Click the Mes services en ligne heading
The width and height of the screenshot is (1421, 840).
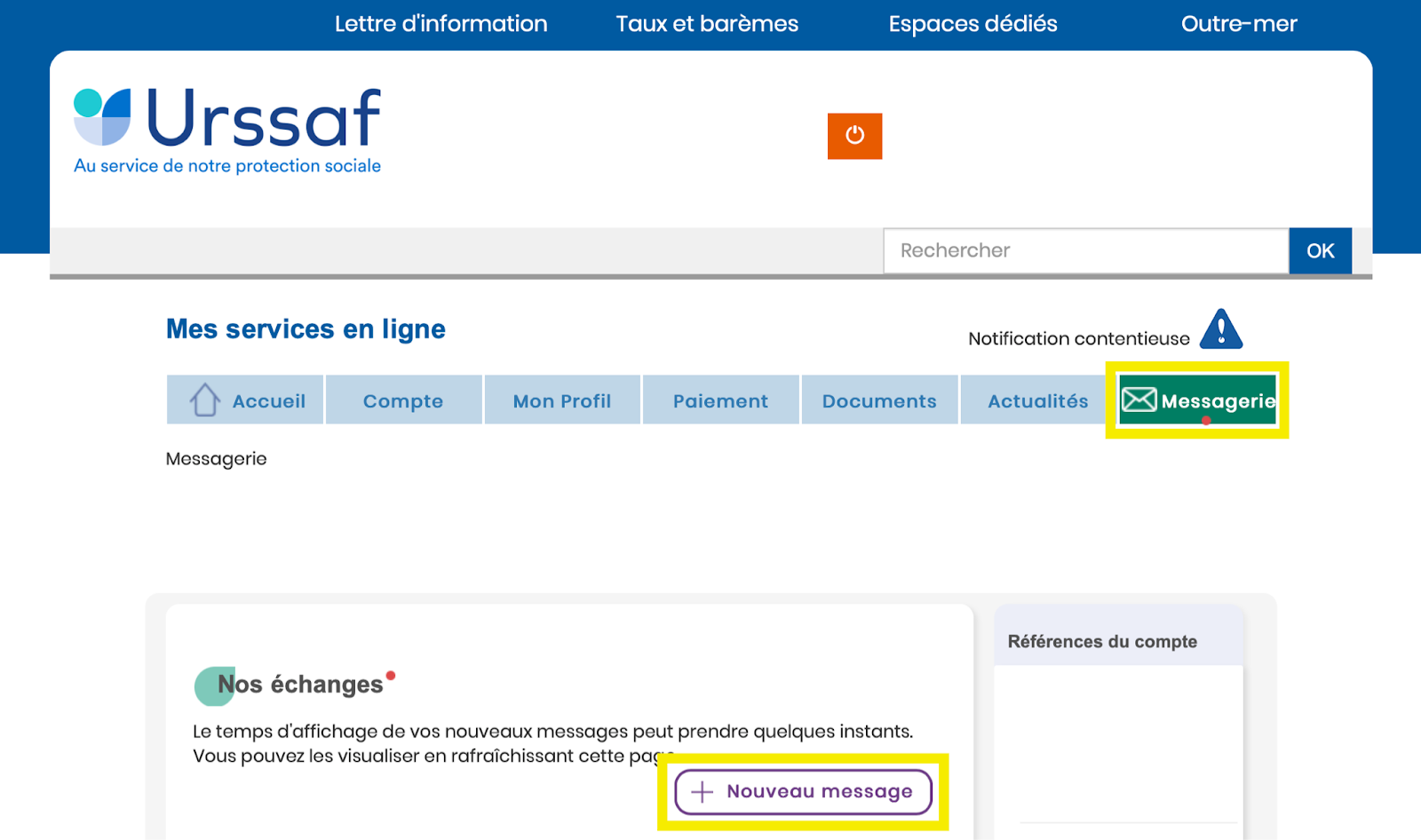point(306,329)
